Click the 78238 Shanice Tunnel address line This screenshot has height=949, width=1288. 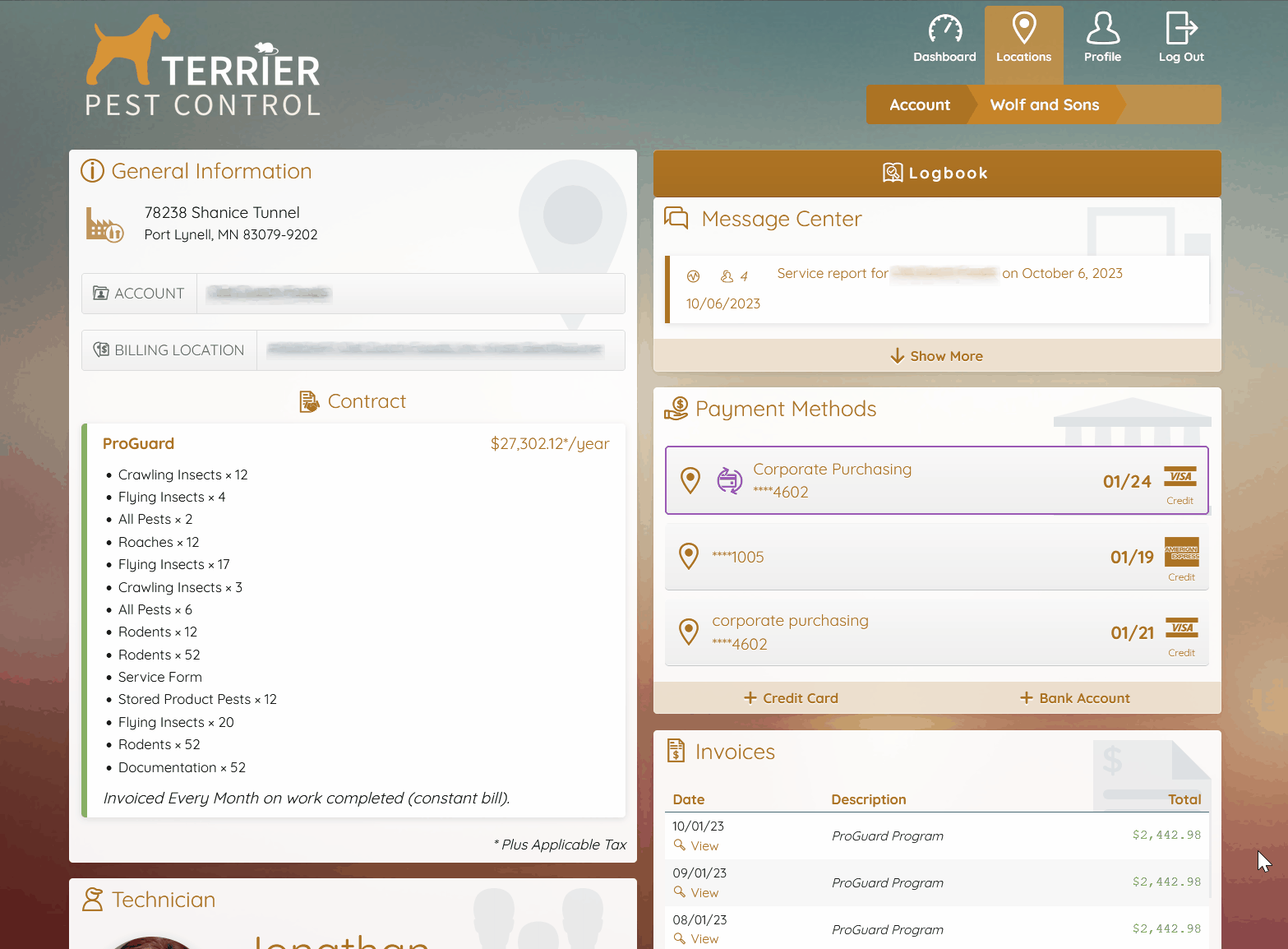[x=222, y=212]
